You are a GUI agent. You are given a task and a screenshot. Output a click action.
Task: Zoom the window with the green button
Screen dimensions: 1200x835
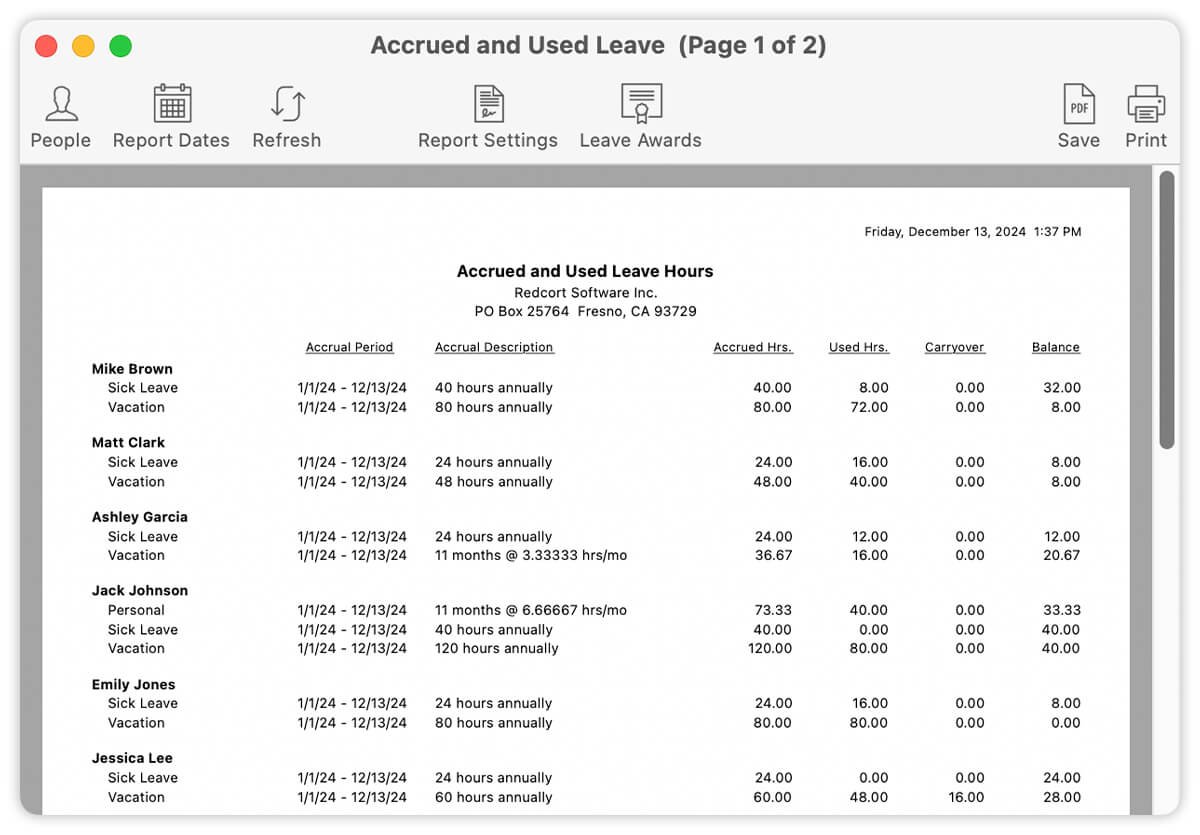pos(120,45)
